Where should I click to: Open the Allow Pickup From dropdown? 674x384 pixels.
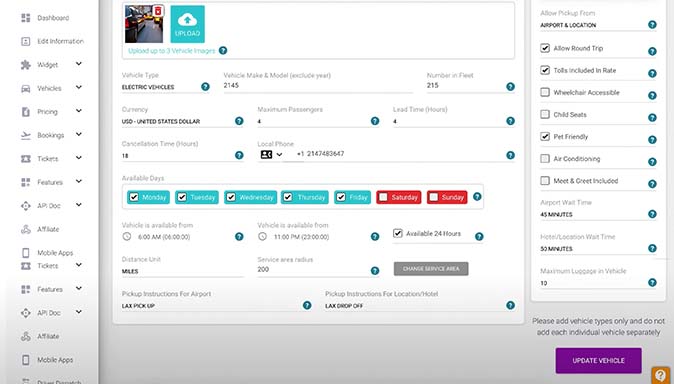[x=593, y=25]
